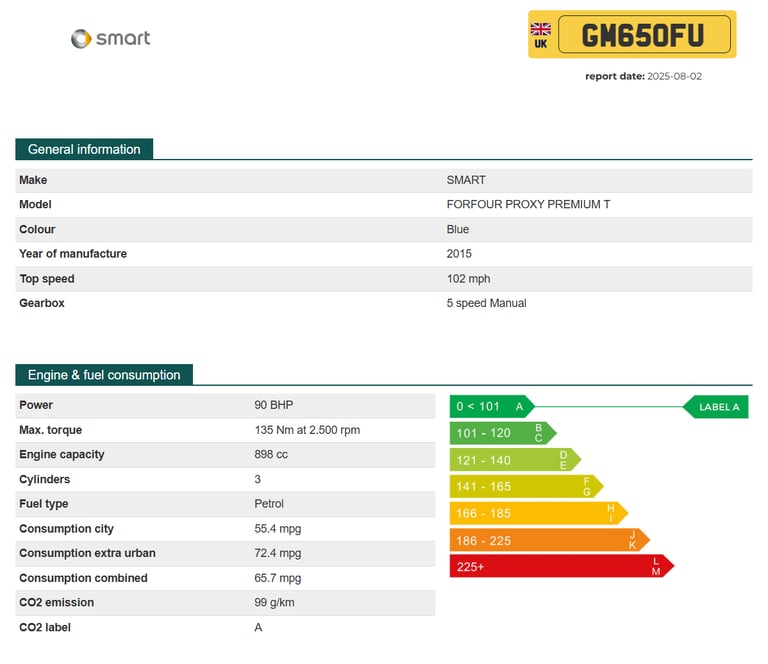Click the CO2 emission label

pyautogui.click(x=56, y=603)
